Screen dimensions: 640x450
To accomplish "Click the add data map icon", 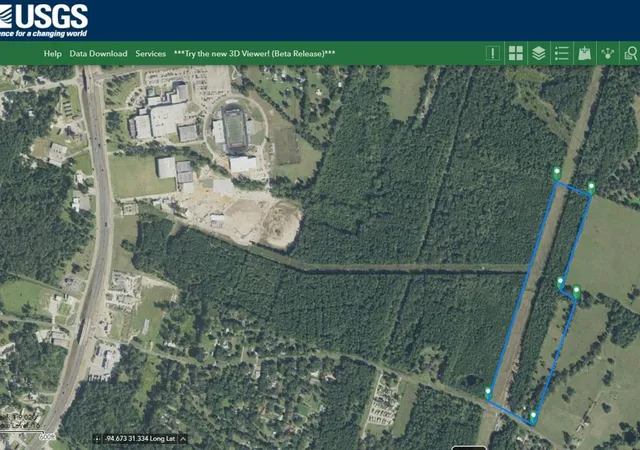I will pos(584,53).
